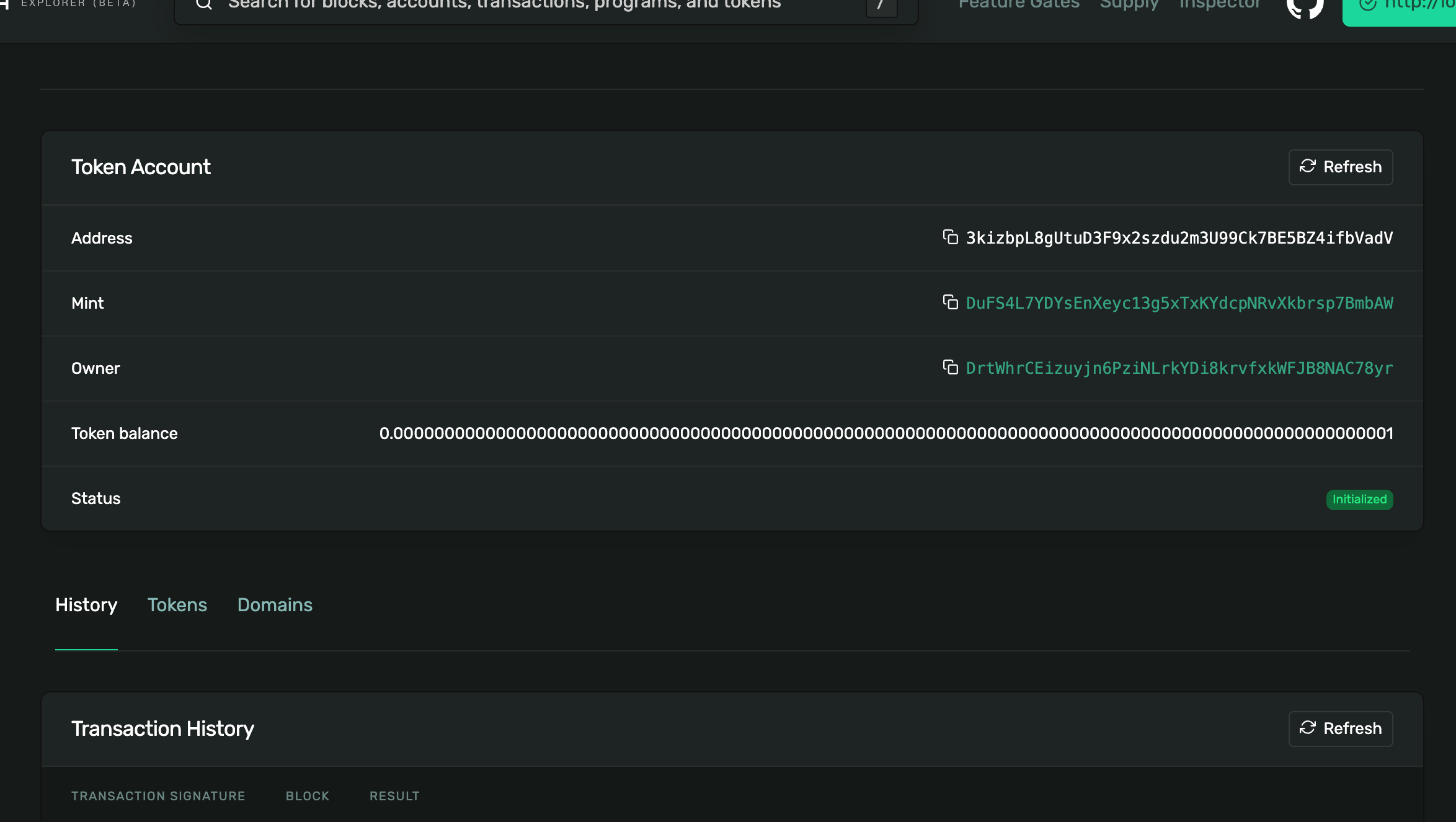Copy the Owner address icon
Image resolution: width=1456 pixels, height=822 pixels.
(950, 368)
